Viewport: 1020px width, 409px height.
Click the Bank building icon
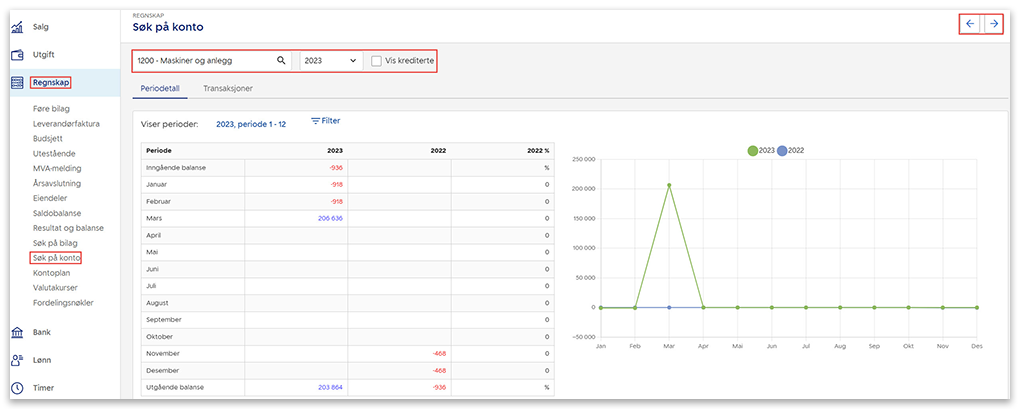17,332
